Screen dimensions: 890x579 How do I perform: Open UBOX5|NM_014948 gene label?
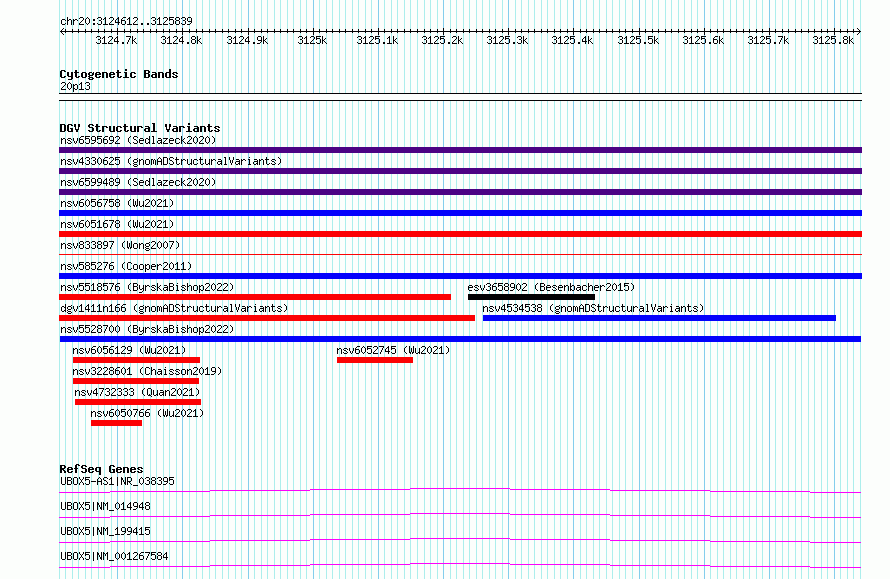(106, 506)
